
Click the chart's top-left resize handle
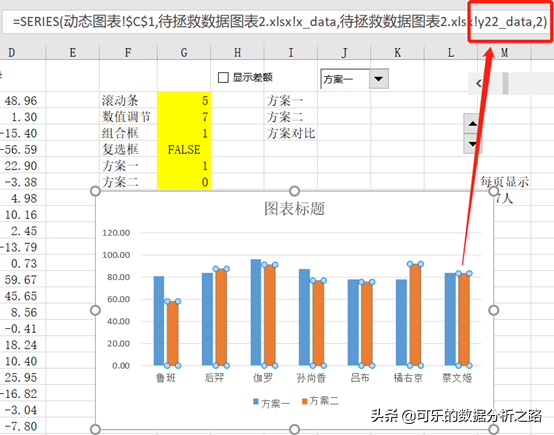point(95,191)
